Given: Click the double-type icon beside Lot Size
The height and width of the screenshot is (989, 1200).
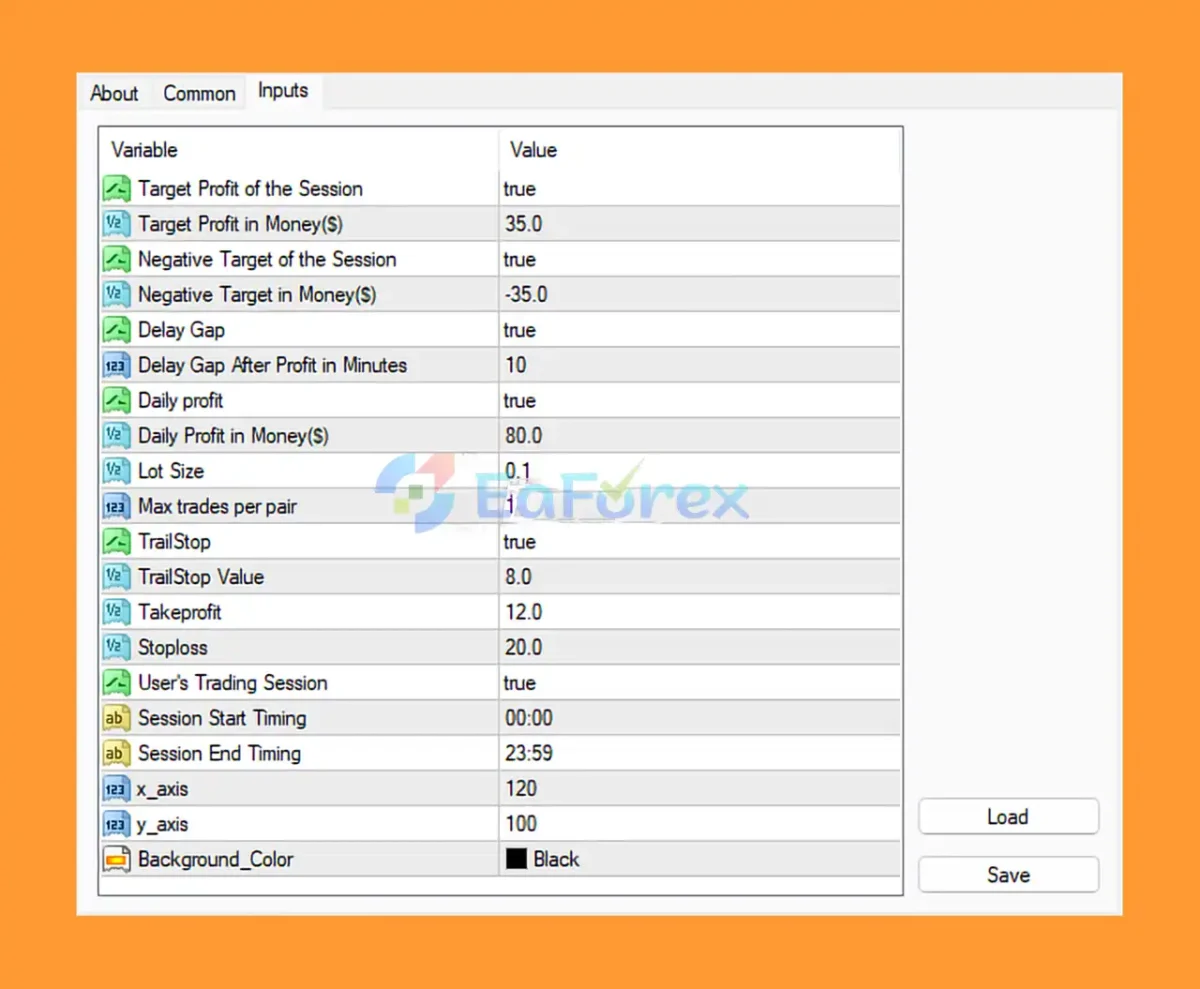Looking at the screenshot, I should (x=117, y=471).
